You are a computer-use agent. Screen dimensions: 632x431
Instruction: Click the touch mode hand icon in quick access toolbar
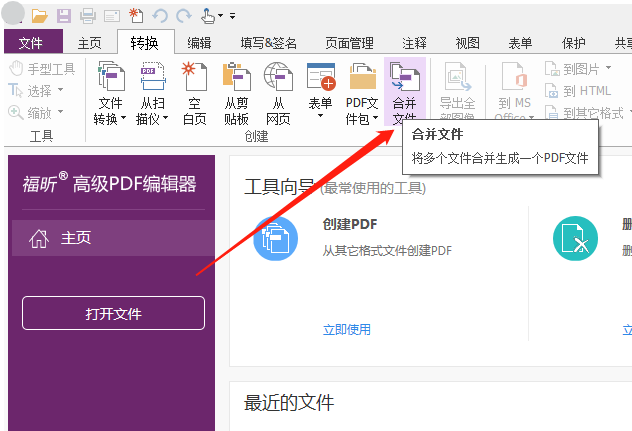pyautogui.click(x=208, y=16)
